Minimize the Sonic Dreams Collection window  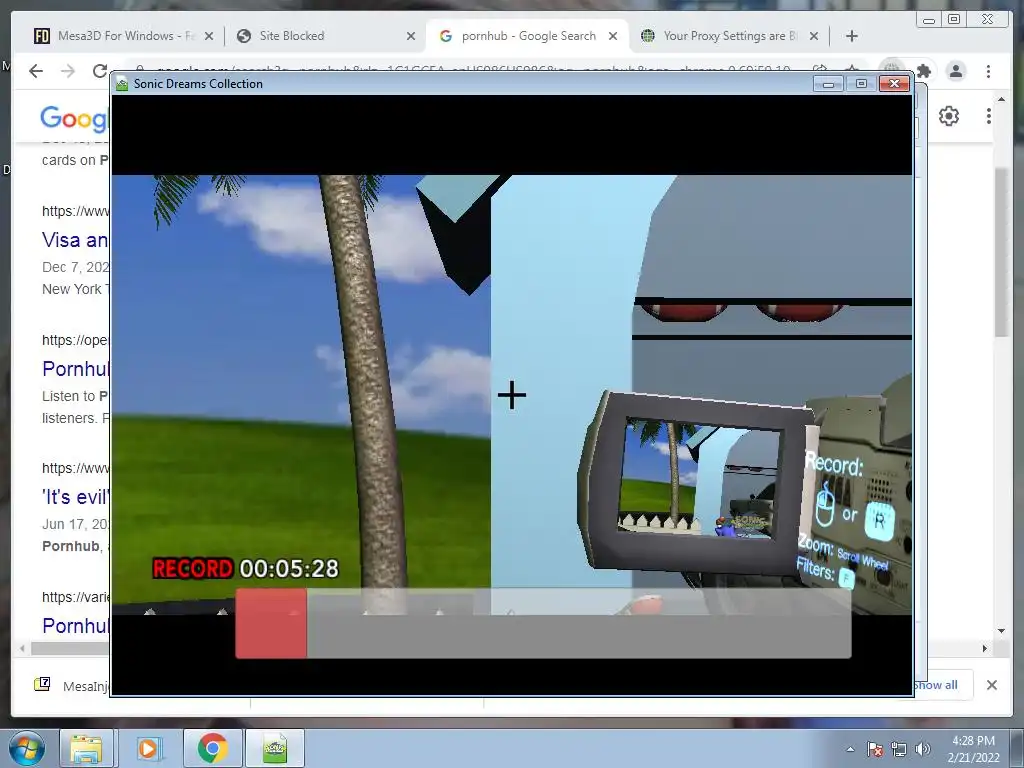point(828,84)
